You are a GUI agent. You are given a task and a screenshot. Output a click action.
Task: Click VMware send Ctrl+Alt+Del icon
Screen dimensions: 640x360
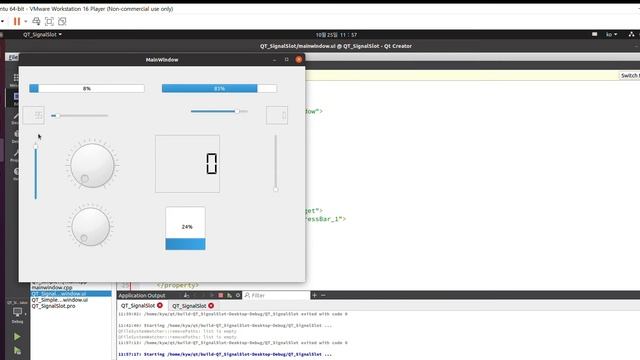(36, 21)
